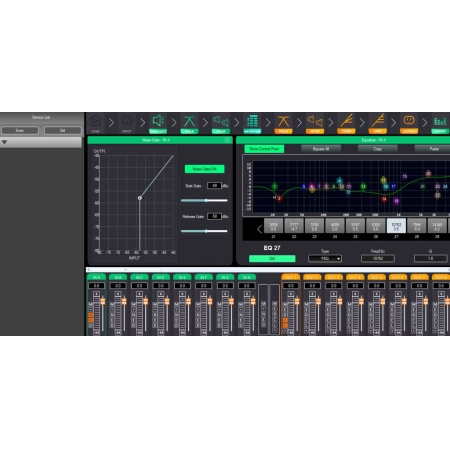The width and height of the screenshot is (450, 450).
Task: Select the OUT 1 channel tab
Action: (x=291, y=277)
